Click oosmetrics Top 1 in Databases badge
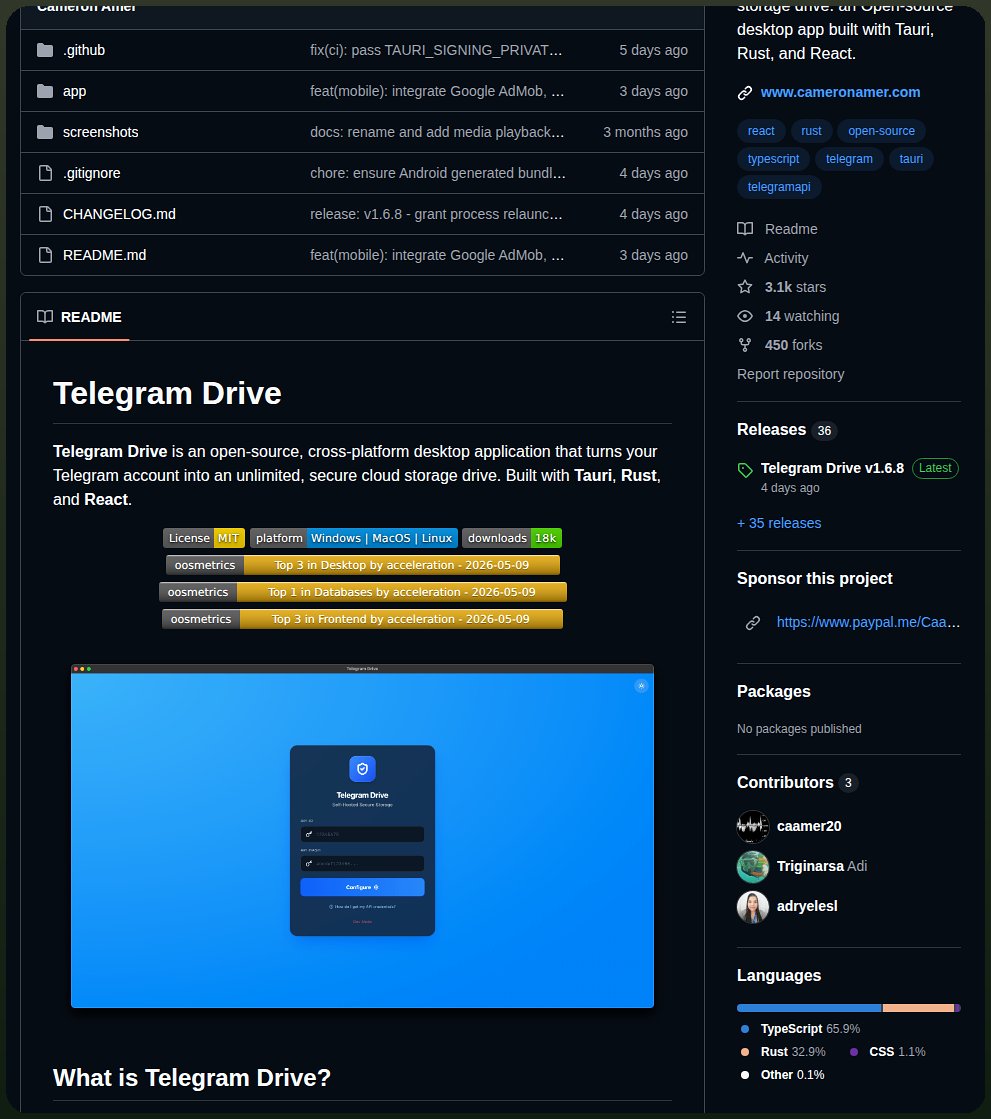 pyautogui.click(x=362, y=592)
